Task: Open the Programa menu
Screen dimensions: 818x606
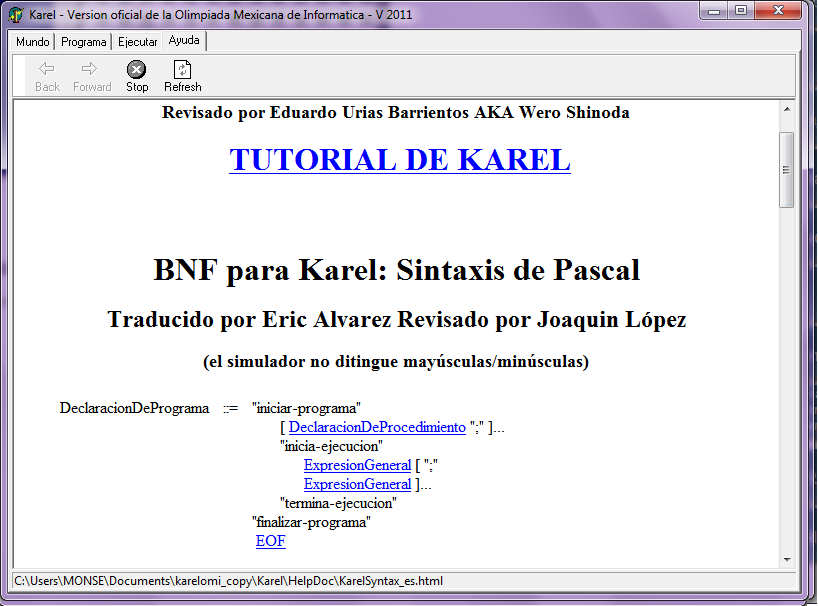Action: [83, 42]
